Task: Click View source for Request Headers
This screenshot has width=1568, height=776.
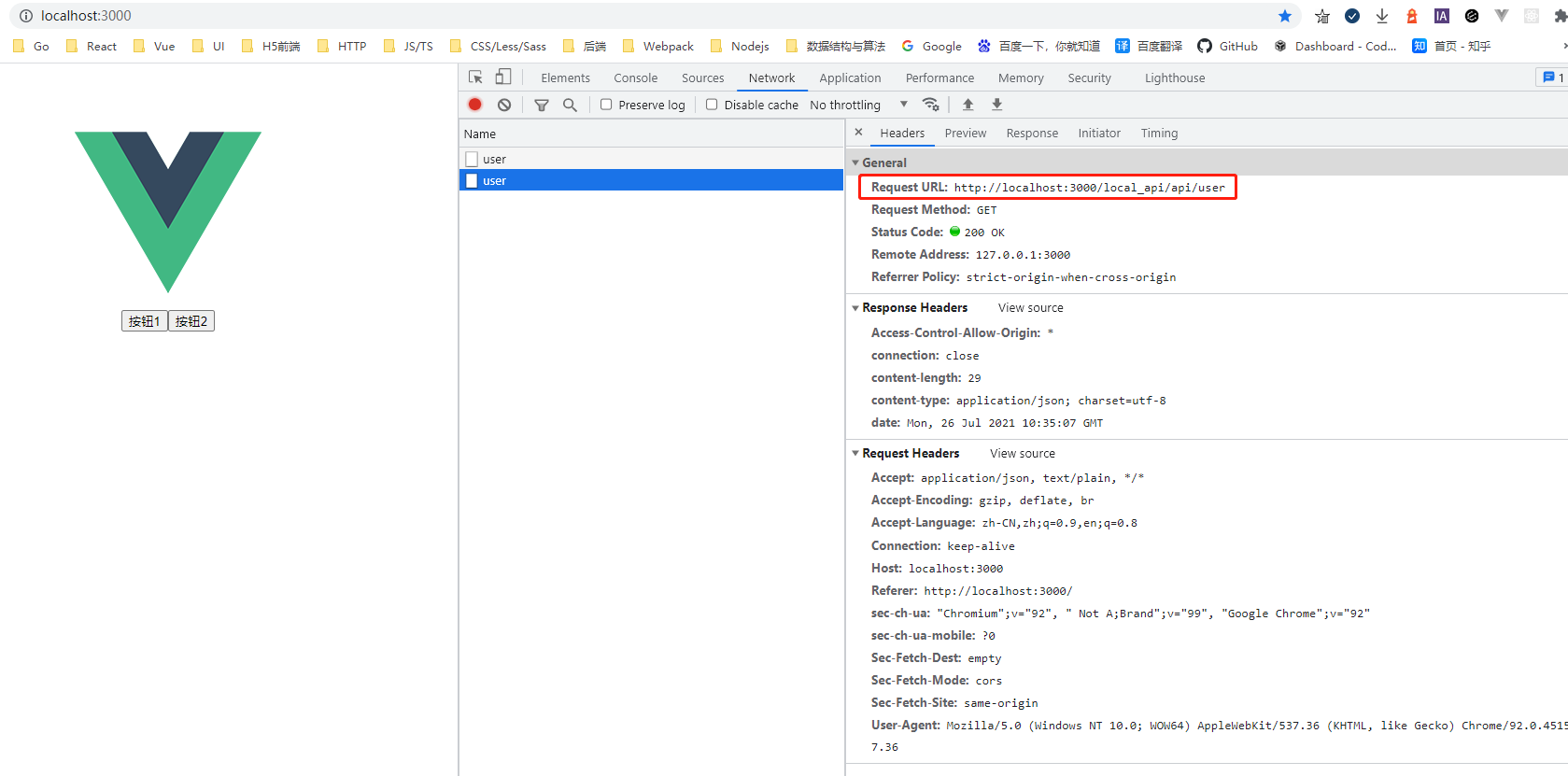Action: (x=1023, y=453)
